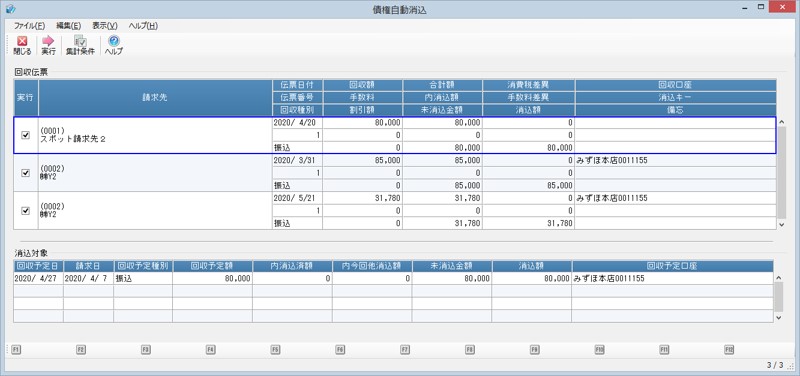
Task: Click scroll up arrow of 回収伝票 list
Action: tap(781, 122)
